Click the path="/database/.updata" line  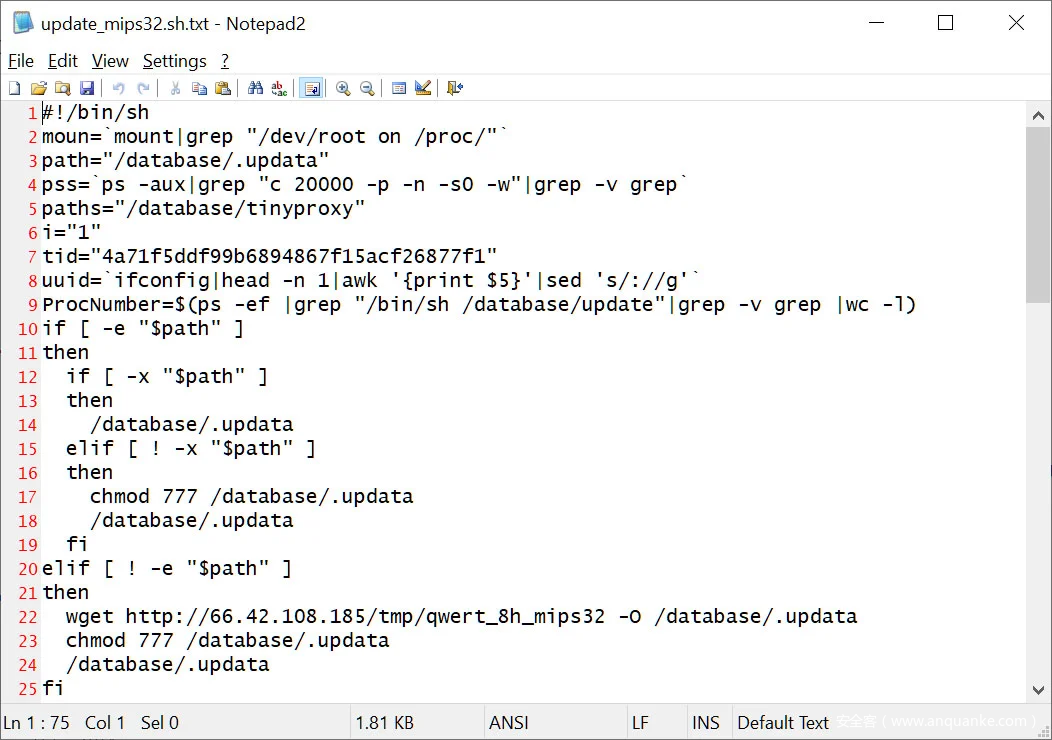tap(185, 160)
